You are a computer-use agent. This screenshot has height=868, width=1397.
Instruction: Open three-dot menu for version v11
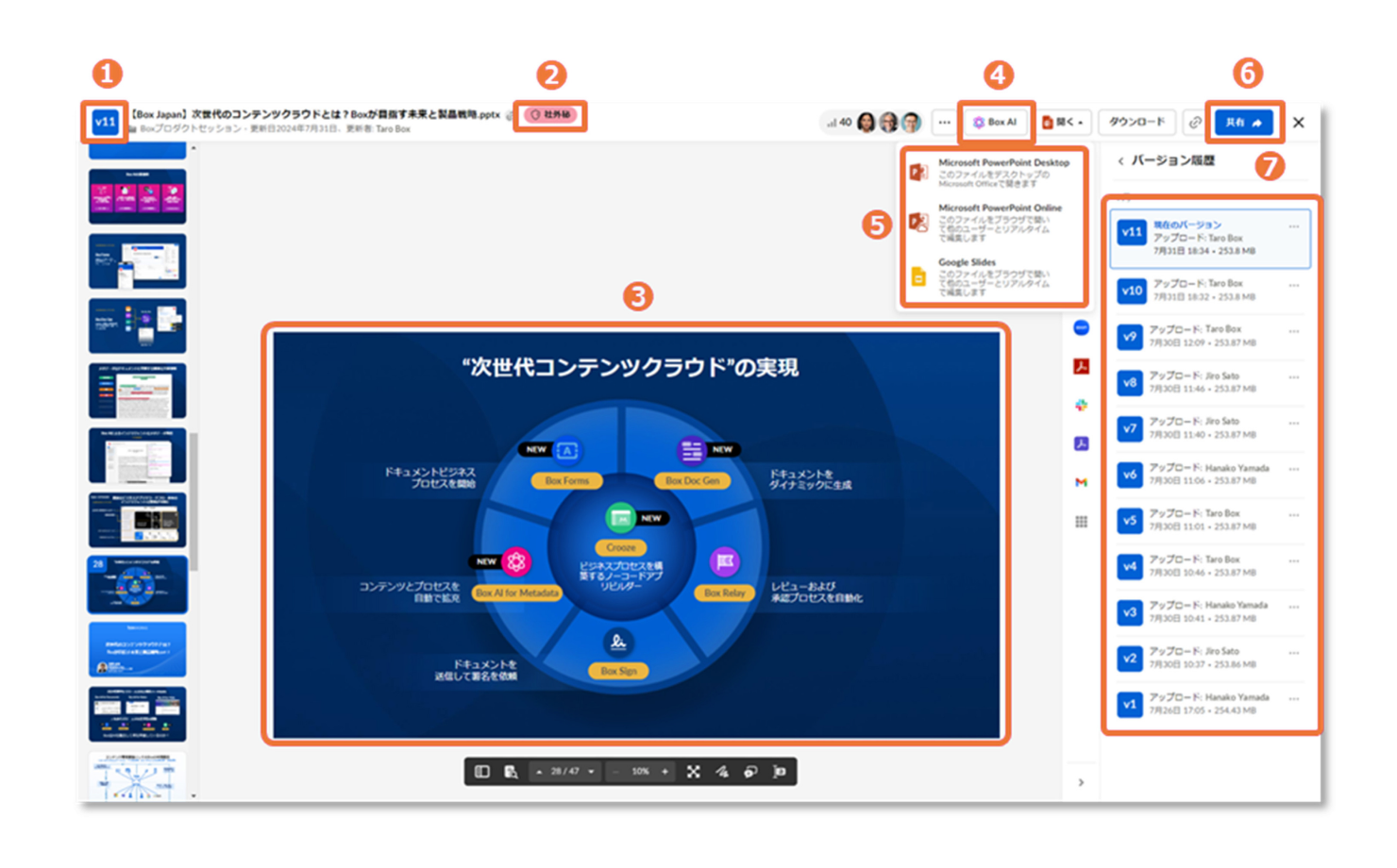1293,226
